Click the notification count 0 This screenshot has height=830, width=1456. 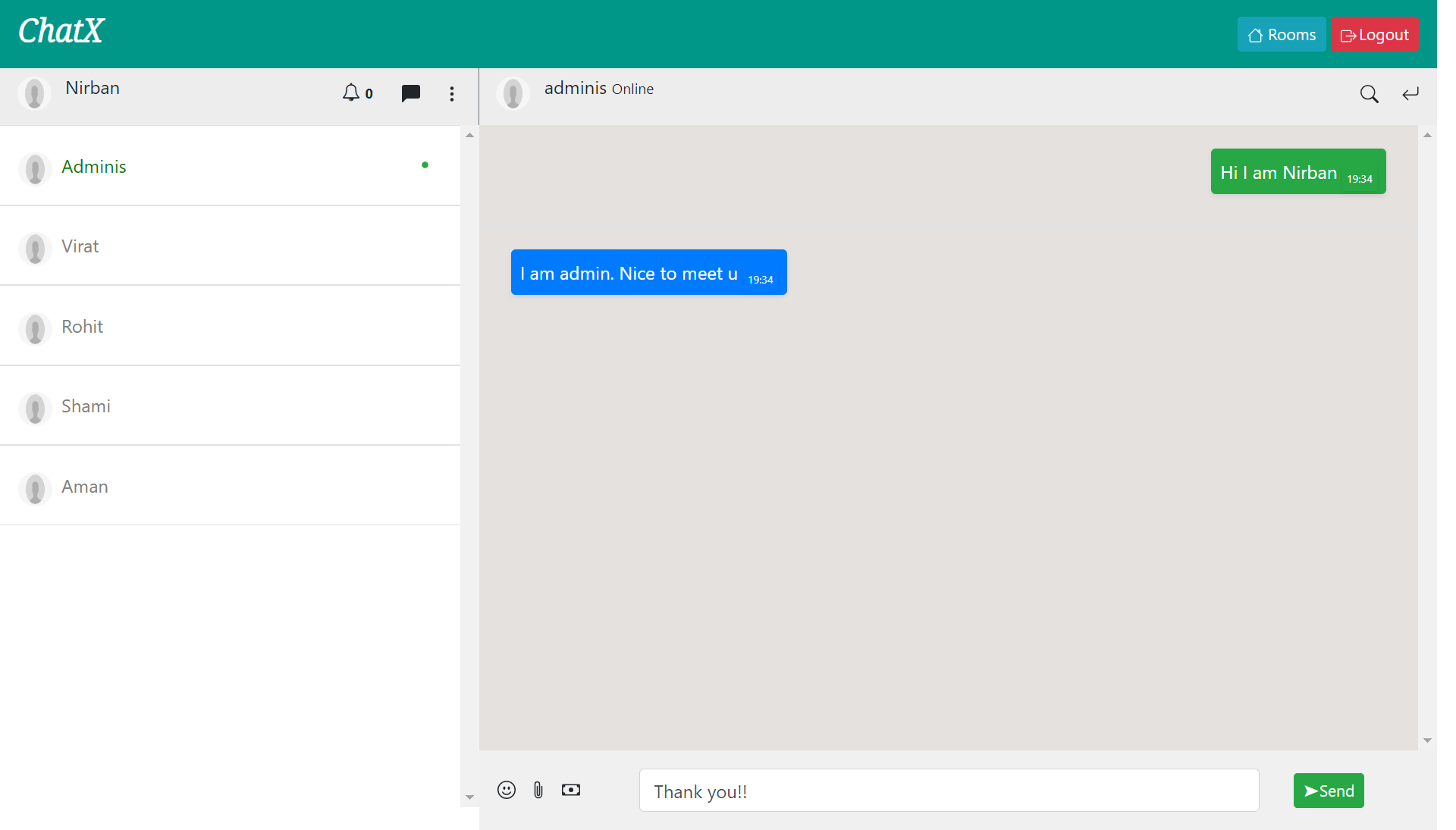[369, 93]
